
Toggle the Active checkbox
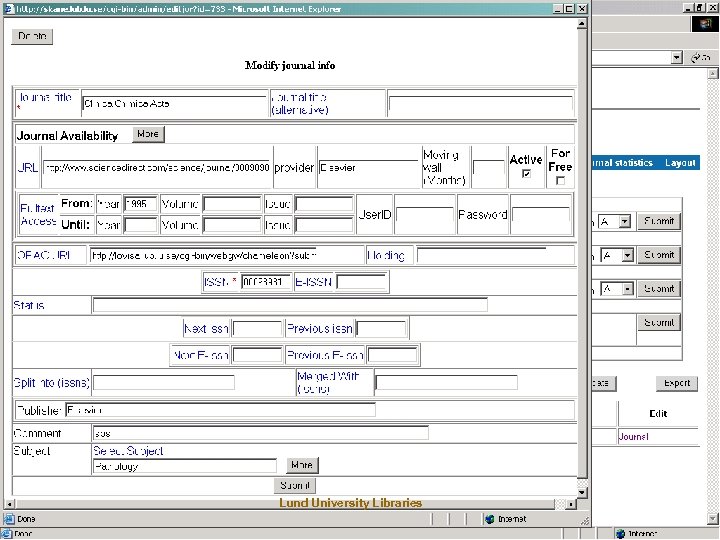pos(526,174)
